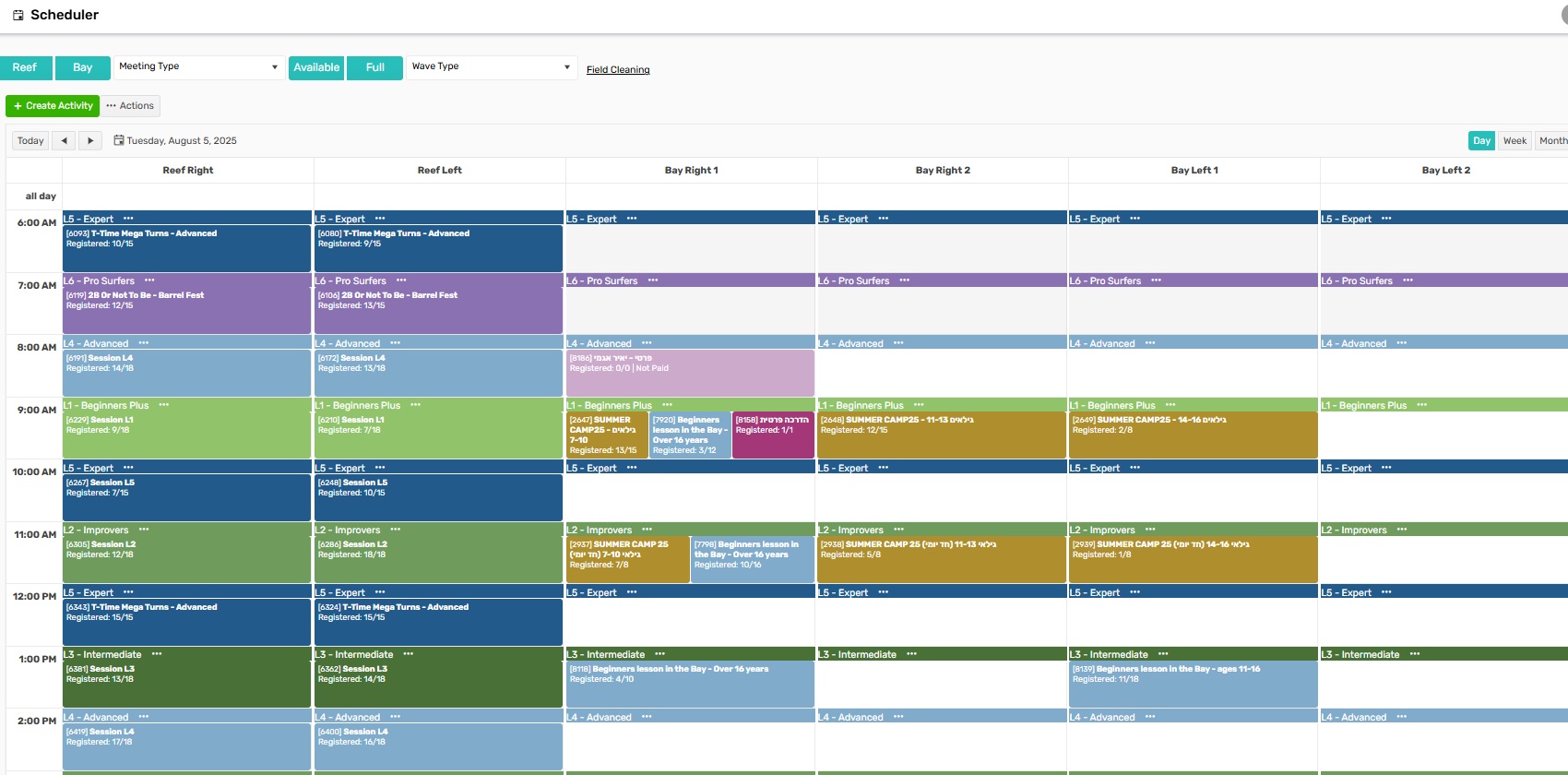
Task: Open the [6400] Session L4 event
Action: (x=438, y=746)
